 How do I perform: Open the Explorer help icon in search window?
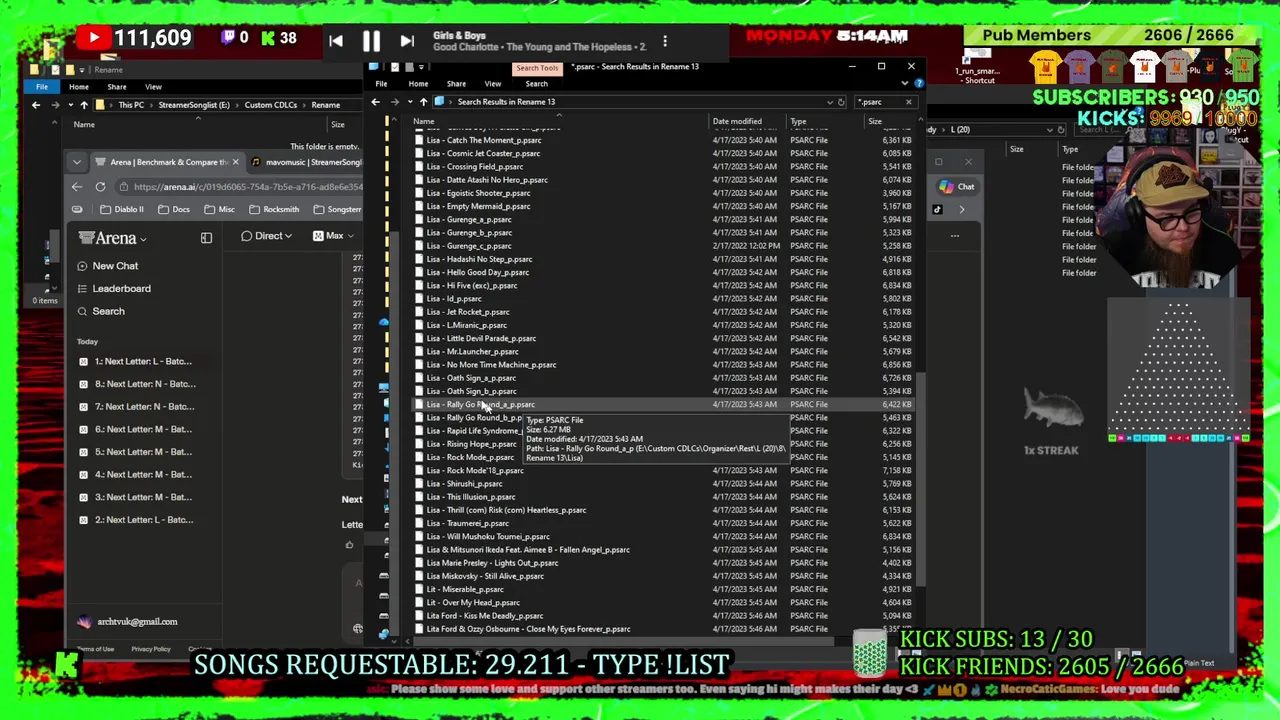919,84
